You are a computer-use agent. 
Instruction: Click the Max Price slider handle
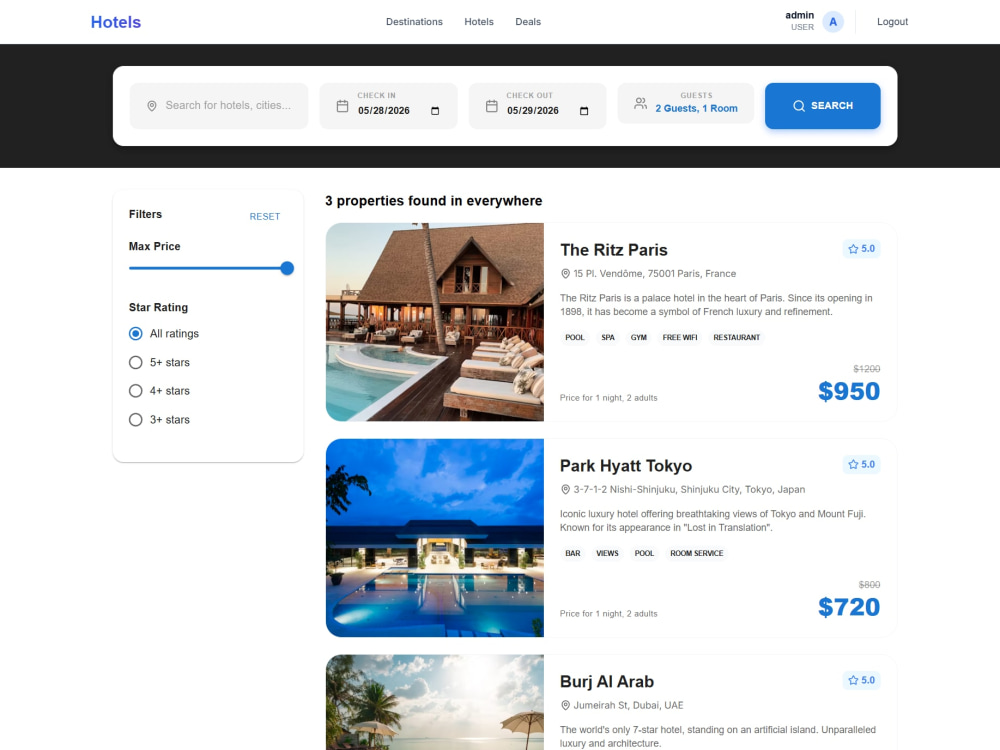(287, 268)
